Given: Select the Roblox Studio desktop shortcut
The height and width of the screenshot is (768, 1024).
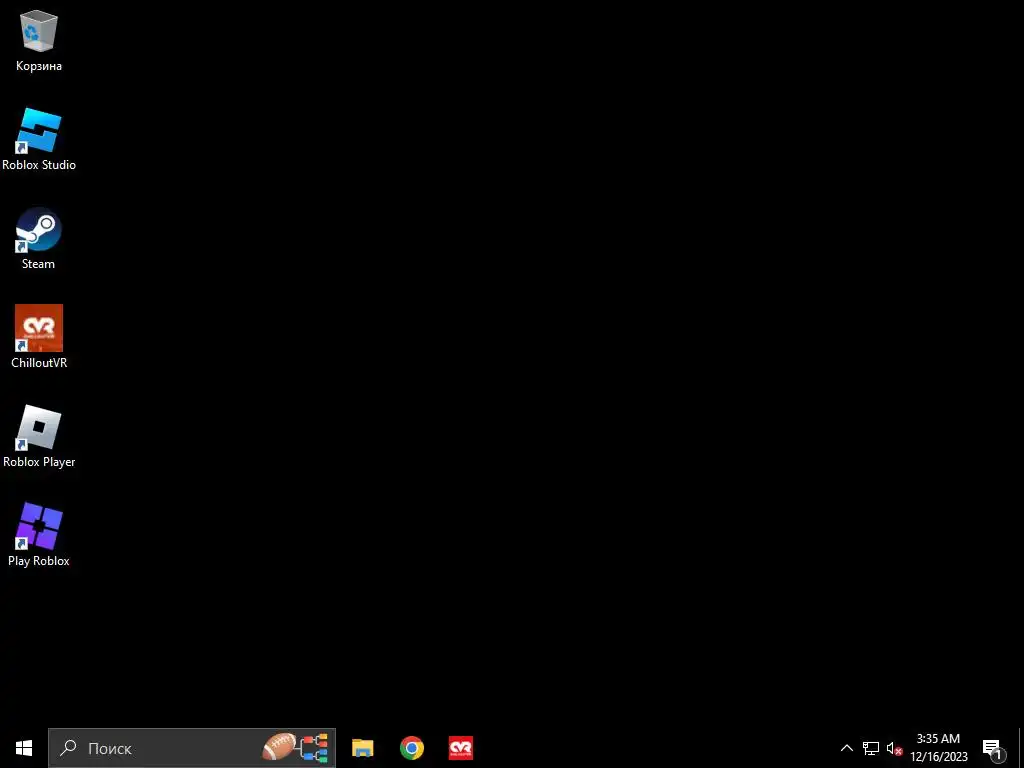Looking at the screenshot, I should click(39, 140).
